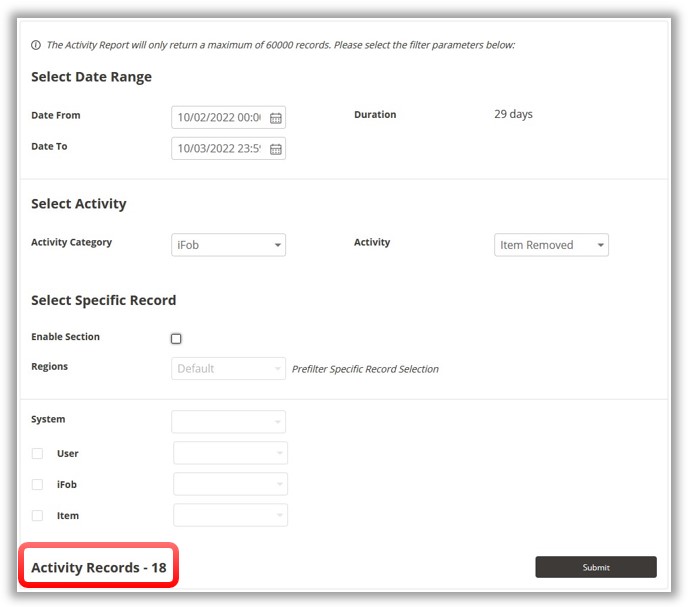The image size is (689, 607).
Task: Open the Date To calendar picker icon
Action: [x=276, y=149]
